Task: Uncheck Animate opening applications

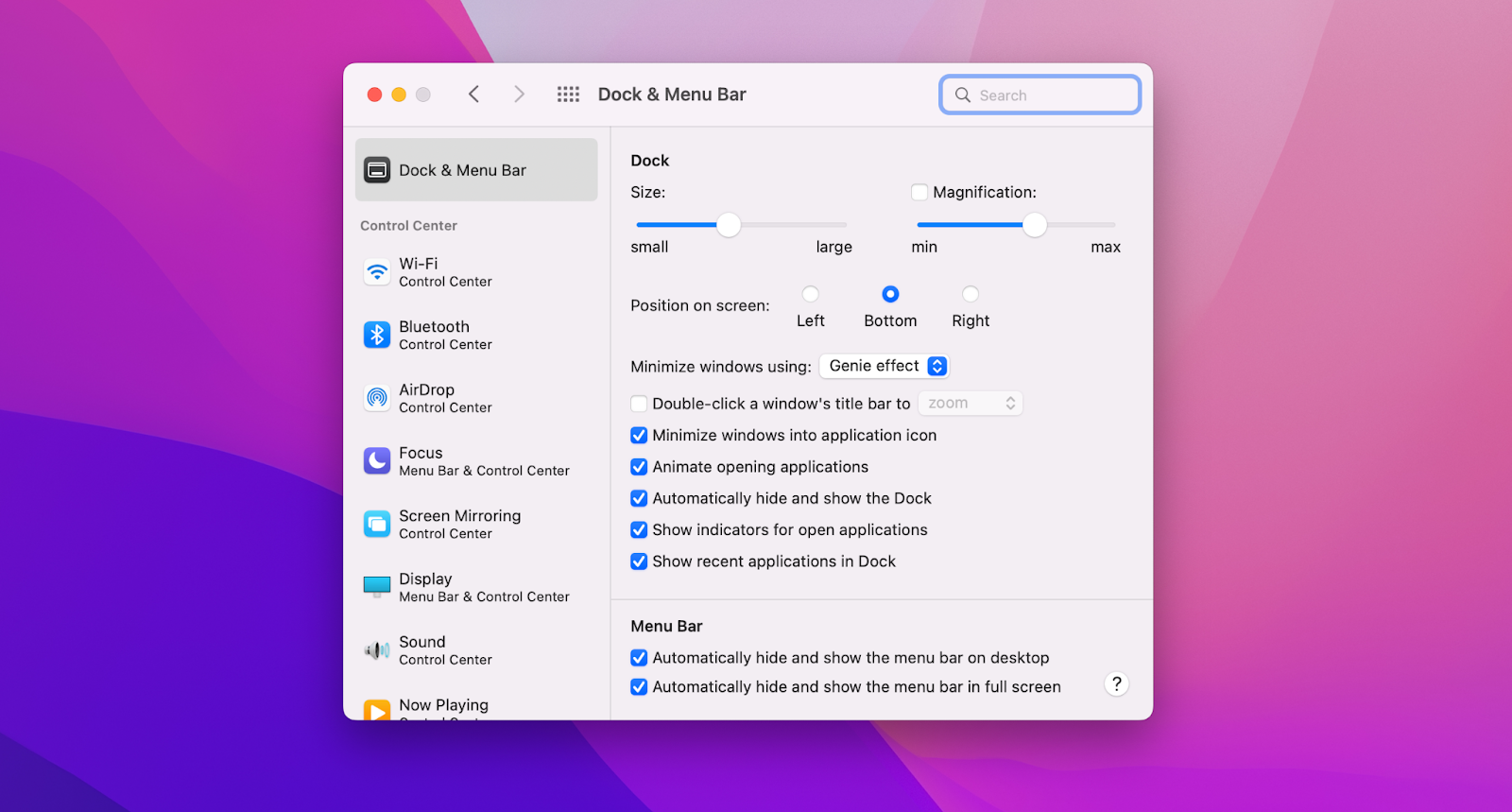Action: [x=639, y=467]
